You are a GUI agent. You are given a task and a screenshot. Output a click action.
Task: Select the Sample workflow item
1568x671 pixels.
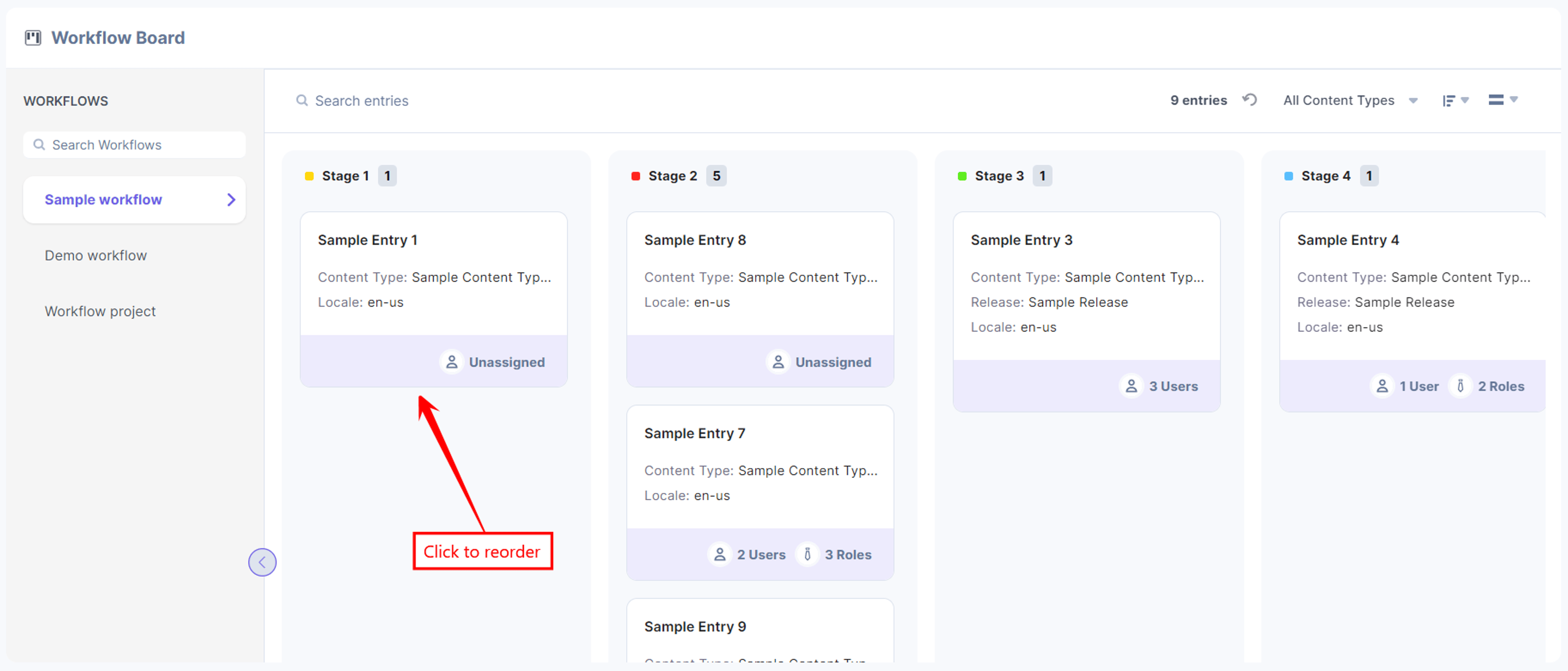coord(134,200)
